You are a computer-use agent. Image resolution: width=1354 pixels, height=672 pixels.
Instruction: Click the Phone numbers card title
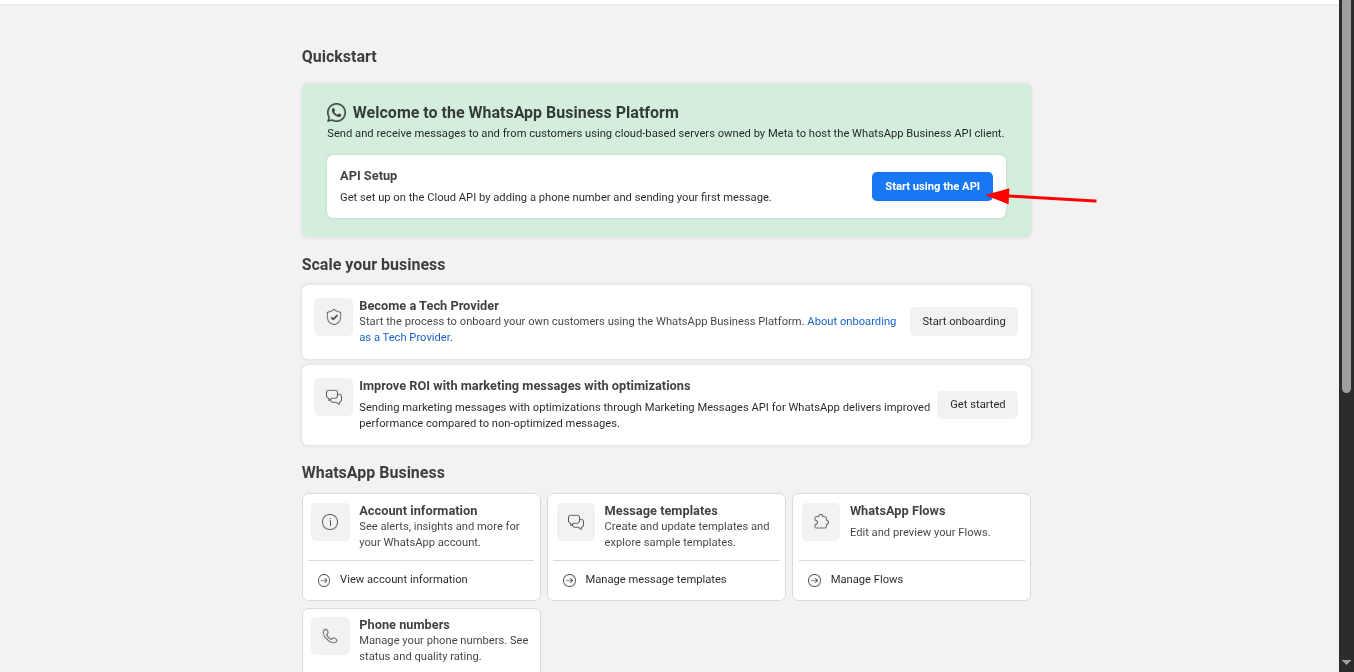coord(404,625)
